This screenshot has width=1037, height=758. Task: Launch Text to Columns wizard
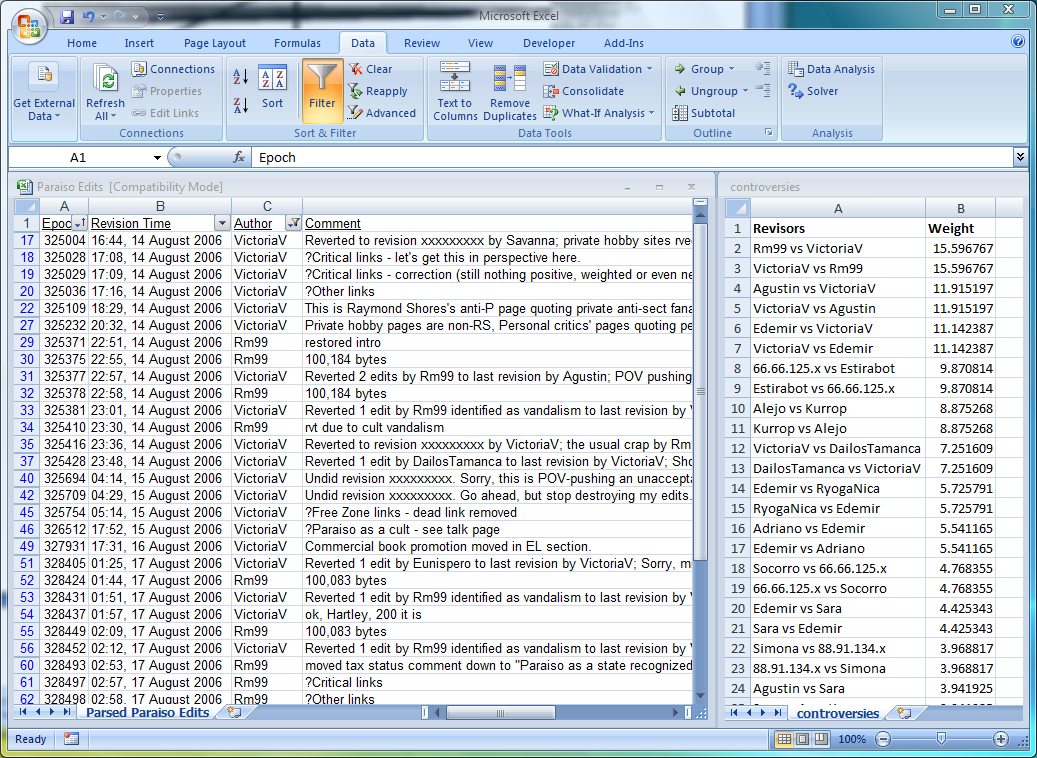tap(455, 91)
